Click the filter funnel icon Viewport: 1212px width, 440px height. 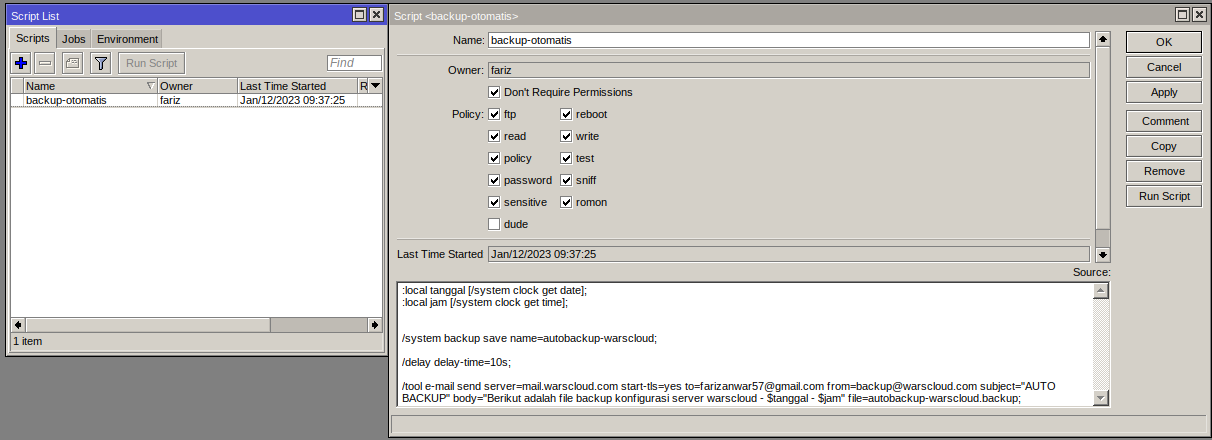pos(100,63)
